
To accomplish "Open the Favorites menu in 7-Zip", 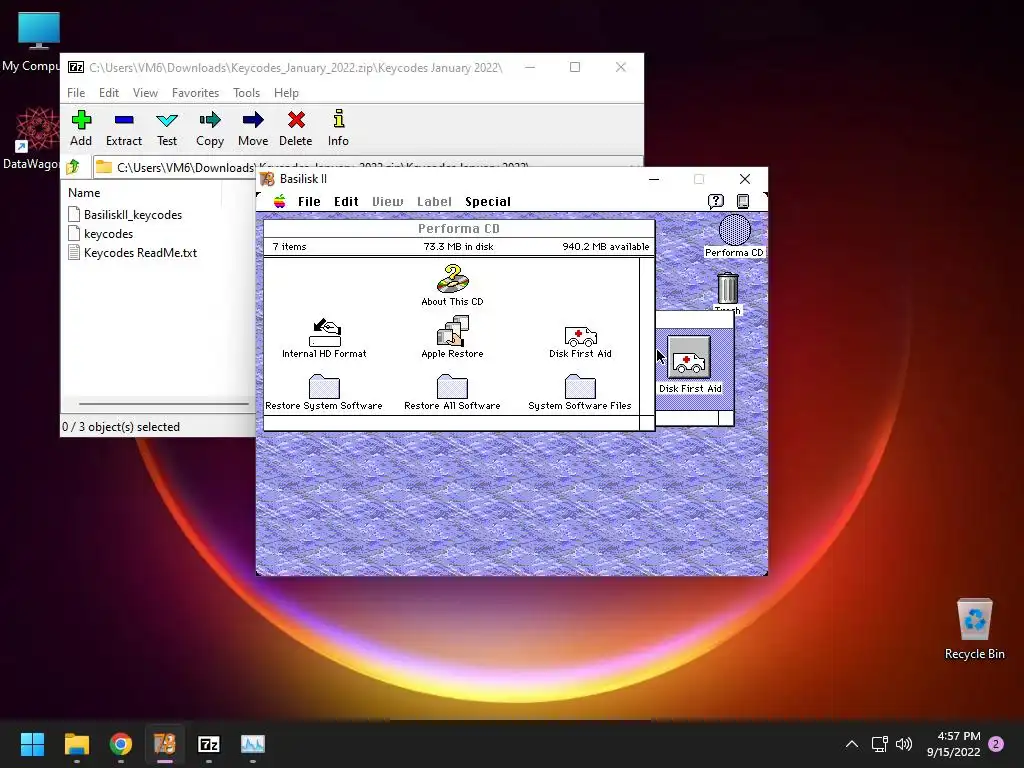I will coord(195,93).
